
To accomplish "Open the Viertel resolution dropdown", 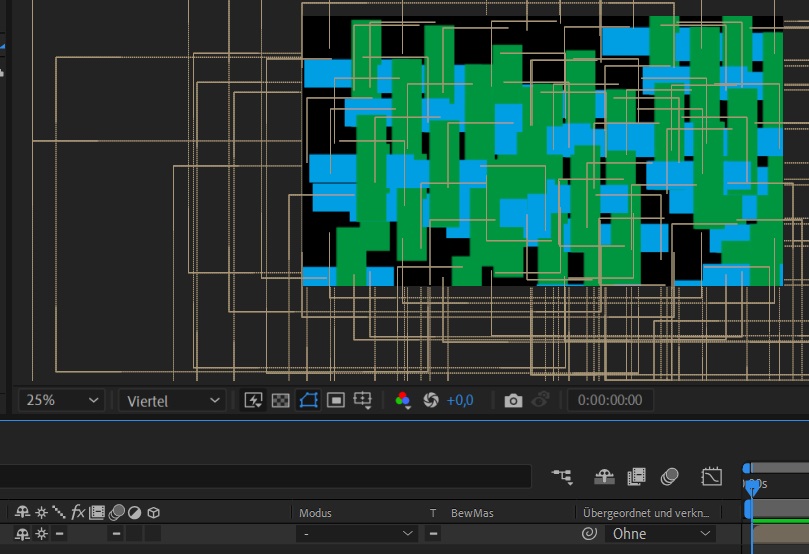I will click(172, 400).
